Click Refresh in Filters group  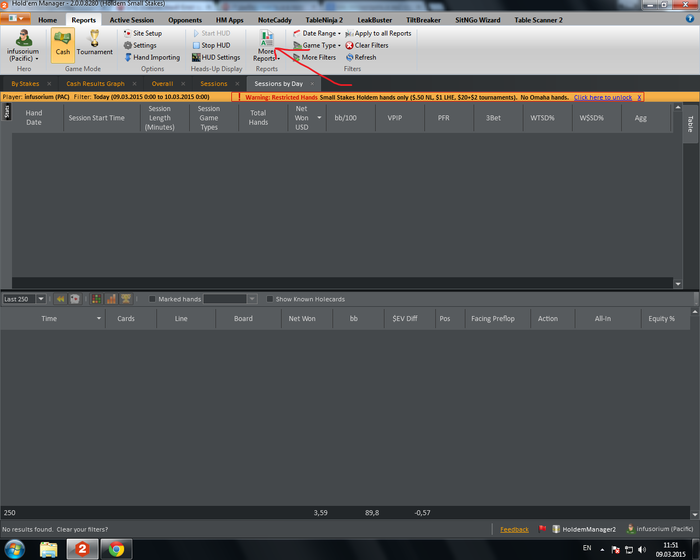361,58
